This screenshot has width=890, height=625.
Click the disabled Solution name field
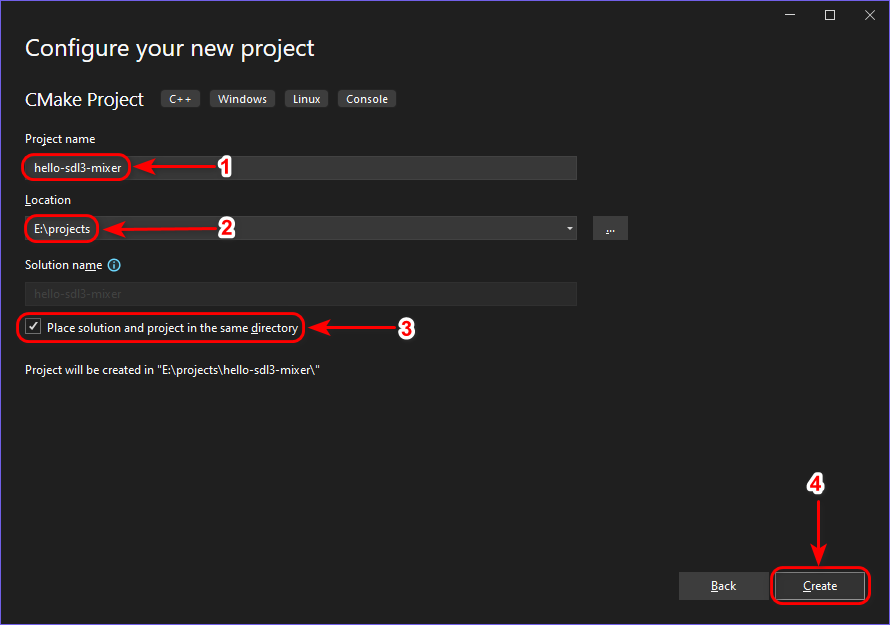(300, 294)
